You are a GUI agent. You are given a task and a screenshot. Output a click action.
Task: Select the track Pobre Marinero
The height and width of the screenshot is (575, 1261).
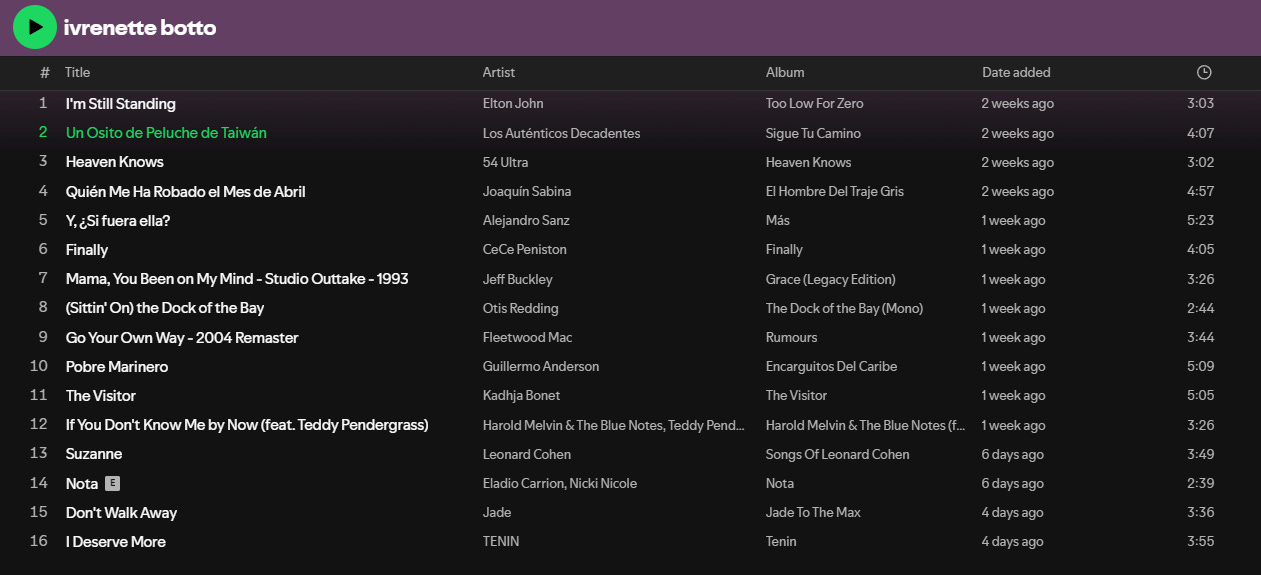click(117, 367)
